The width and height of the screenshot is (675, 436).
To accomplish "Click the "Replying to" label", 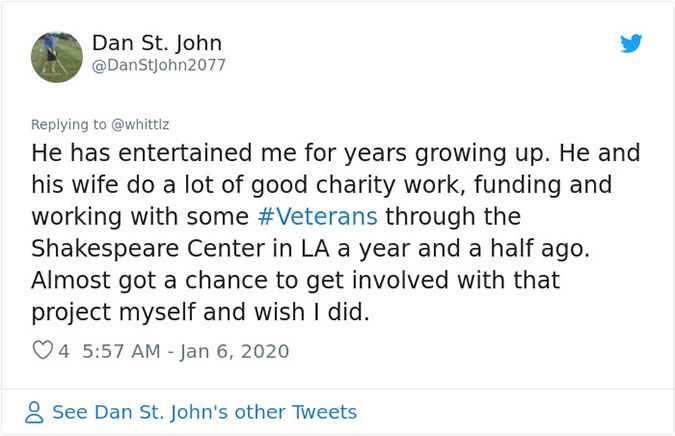I will [x=67, y=125].
